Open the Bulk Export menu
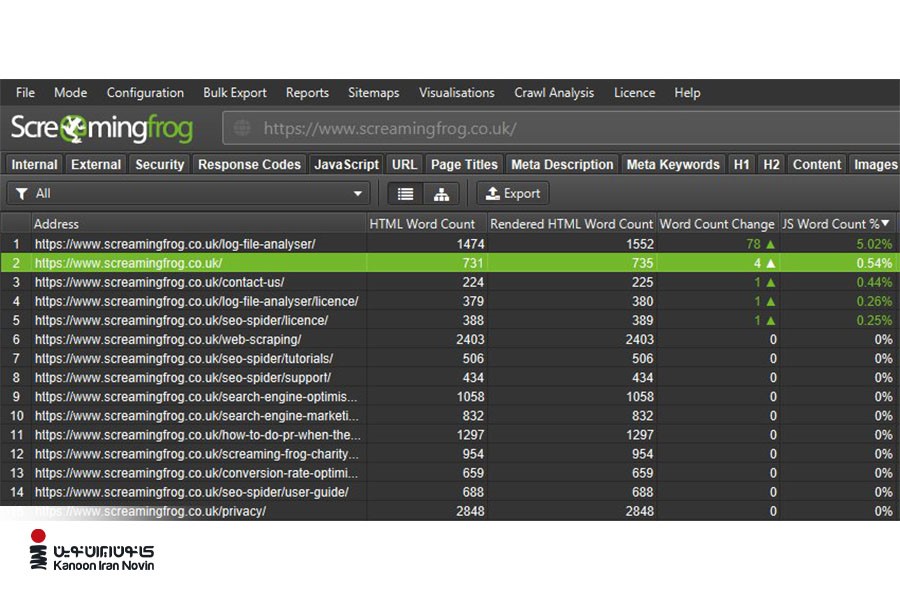 [235, 93]
